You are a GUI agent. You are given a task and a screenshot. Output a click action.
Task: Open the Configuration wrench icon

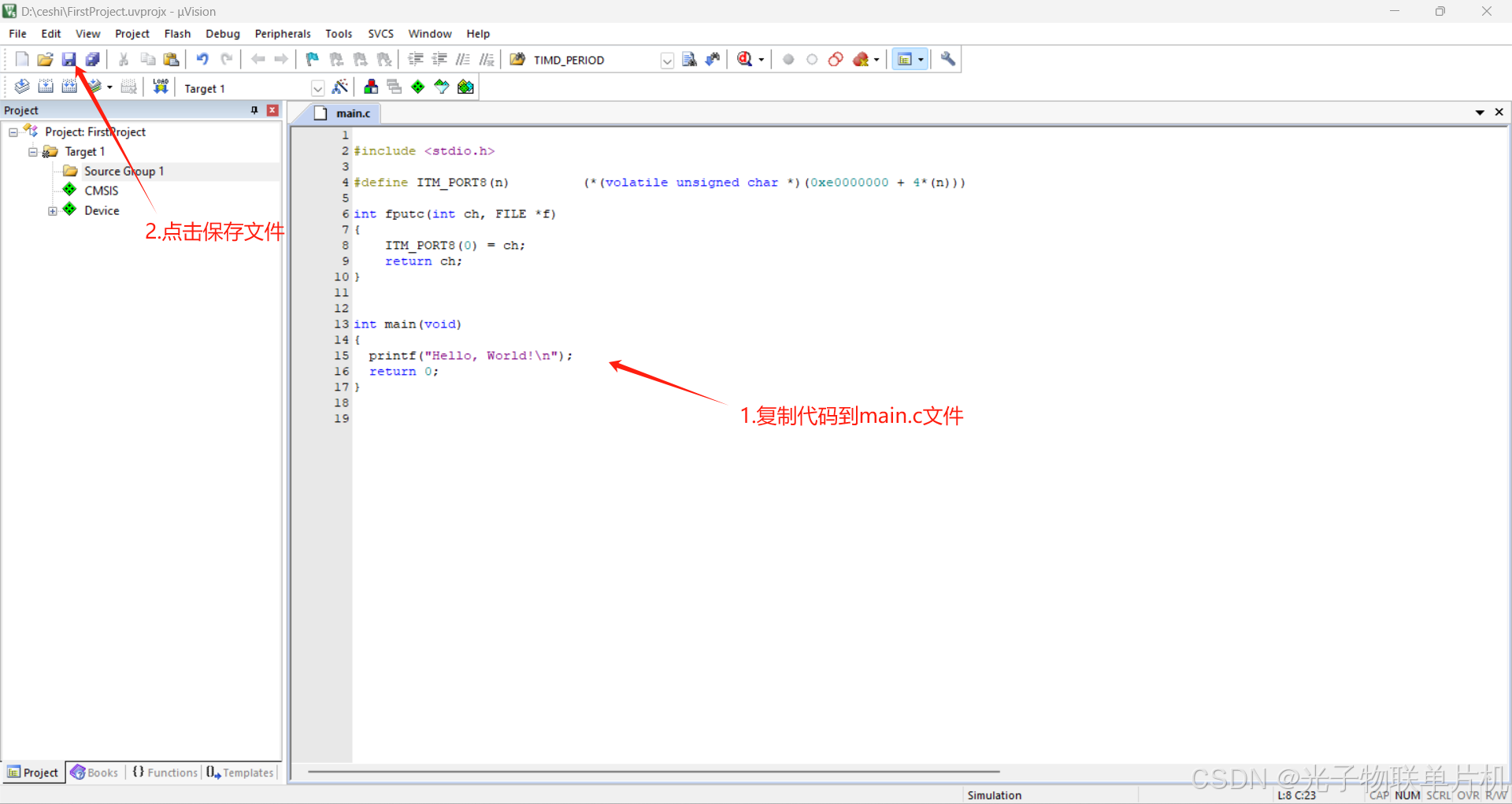point(948,59)
